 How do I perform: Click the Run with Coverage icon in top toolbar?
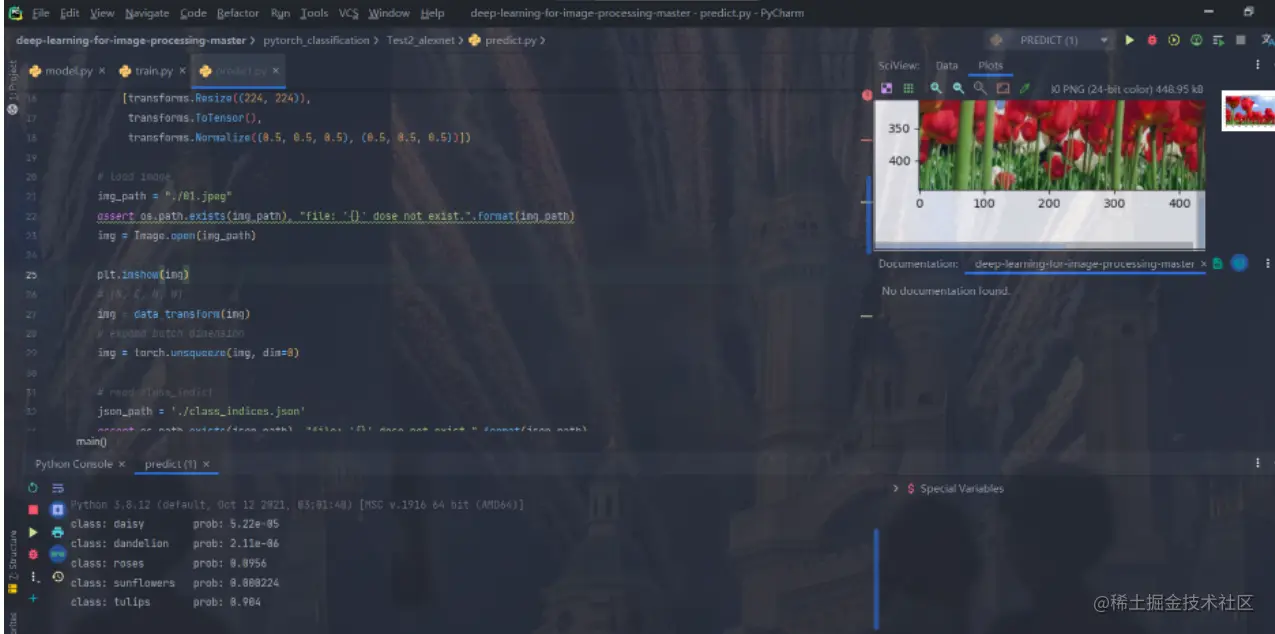click(1174, 40)
